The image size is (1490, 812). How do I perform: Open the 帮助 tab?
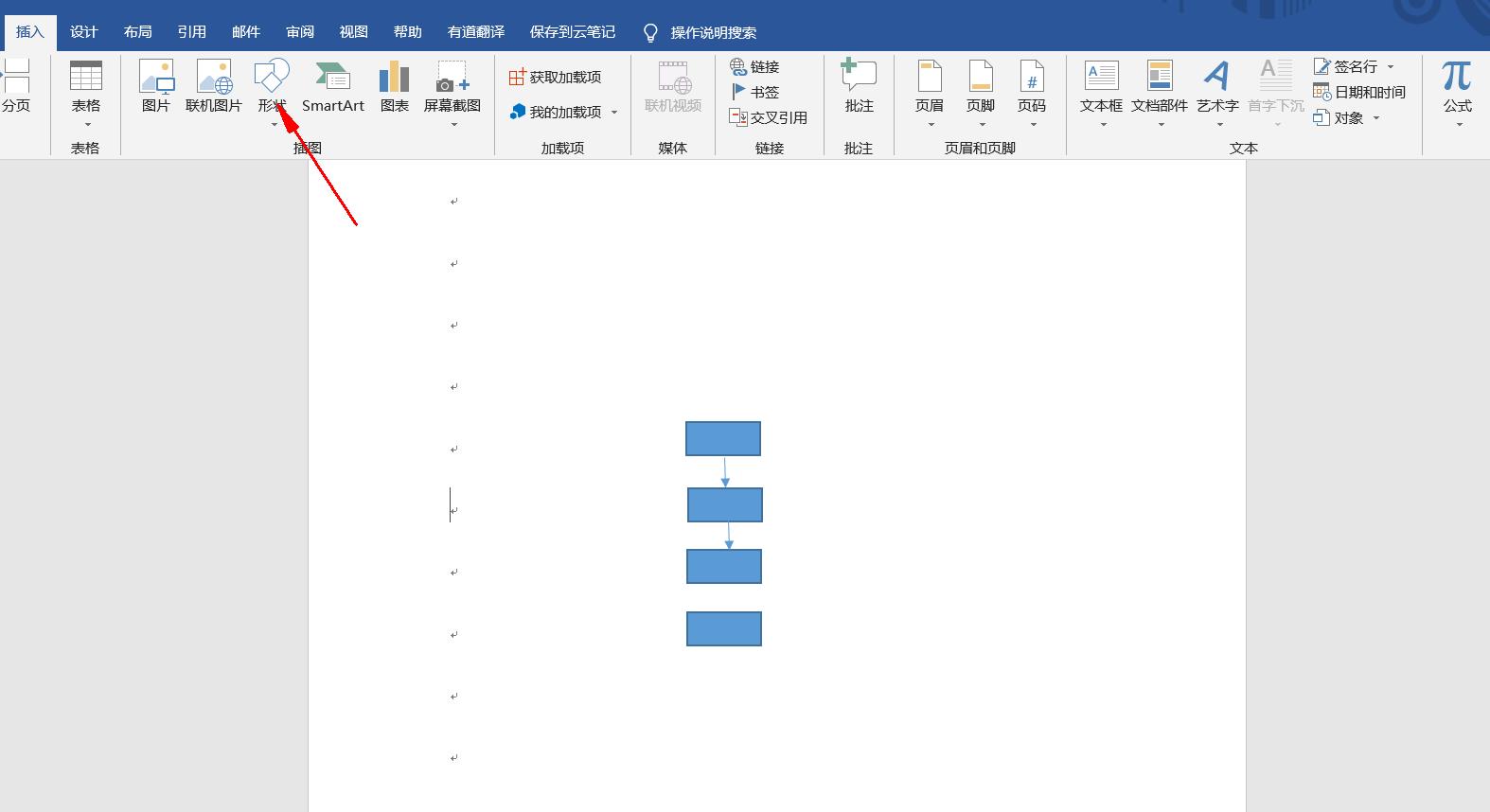tap(408, 32)
